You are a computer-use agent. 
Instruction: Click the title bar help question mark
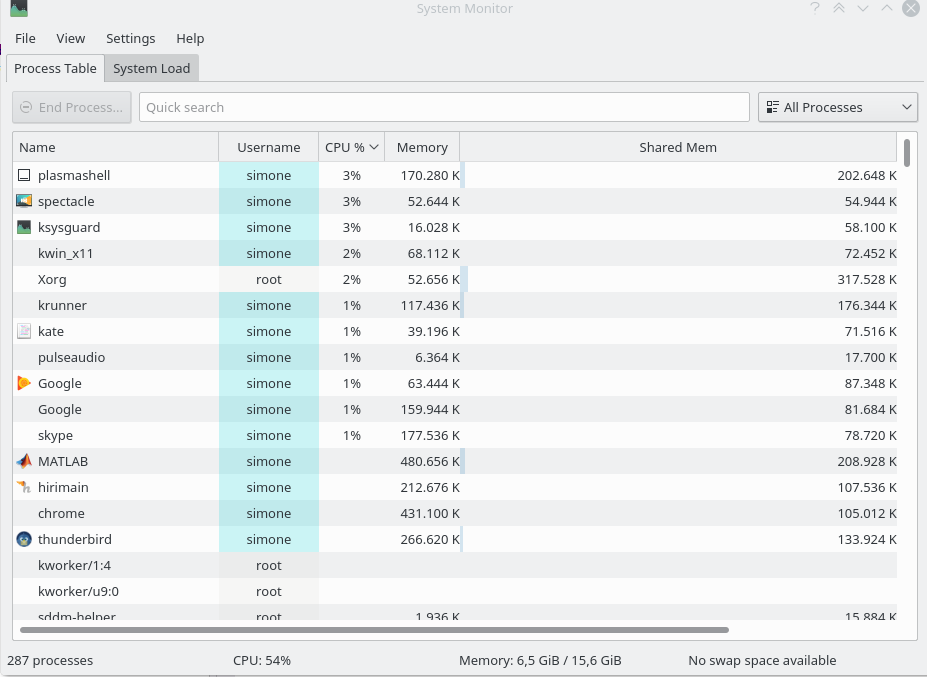pyautogui.click(x=815, y=8)
